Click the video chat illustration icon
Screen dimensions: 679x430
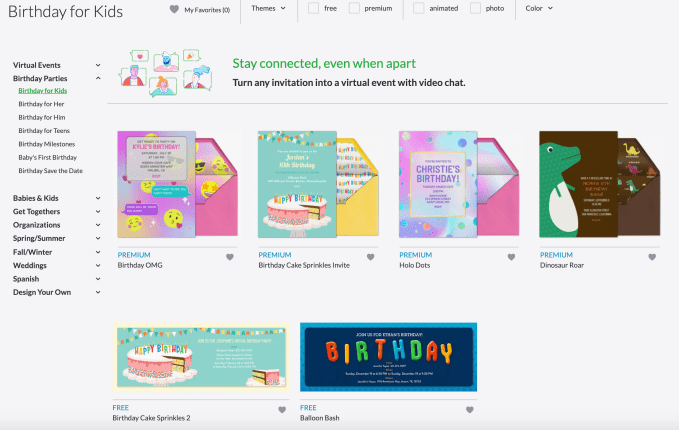[165, 73]
